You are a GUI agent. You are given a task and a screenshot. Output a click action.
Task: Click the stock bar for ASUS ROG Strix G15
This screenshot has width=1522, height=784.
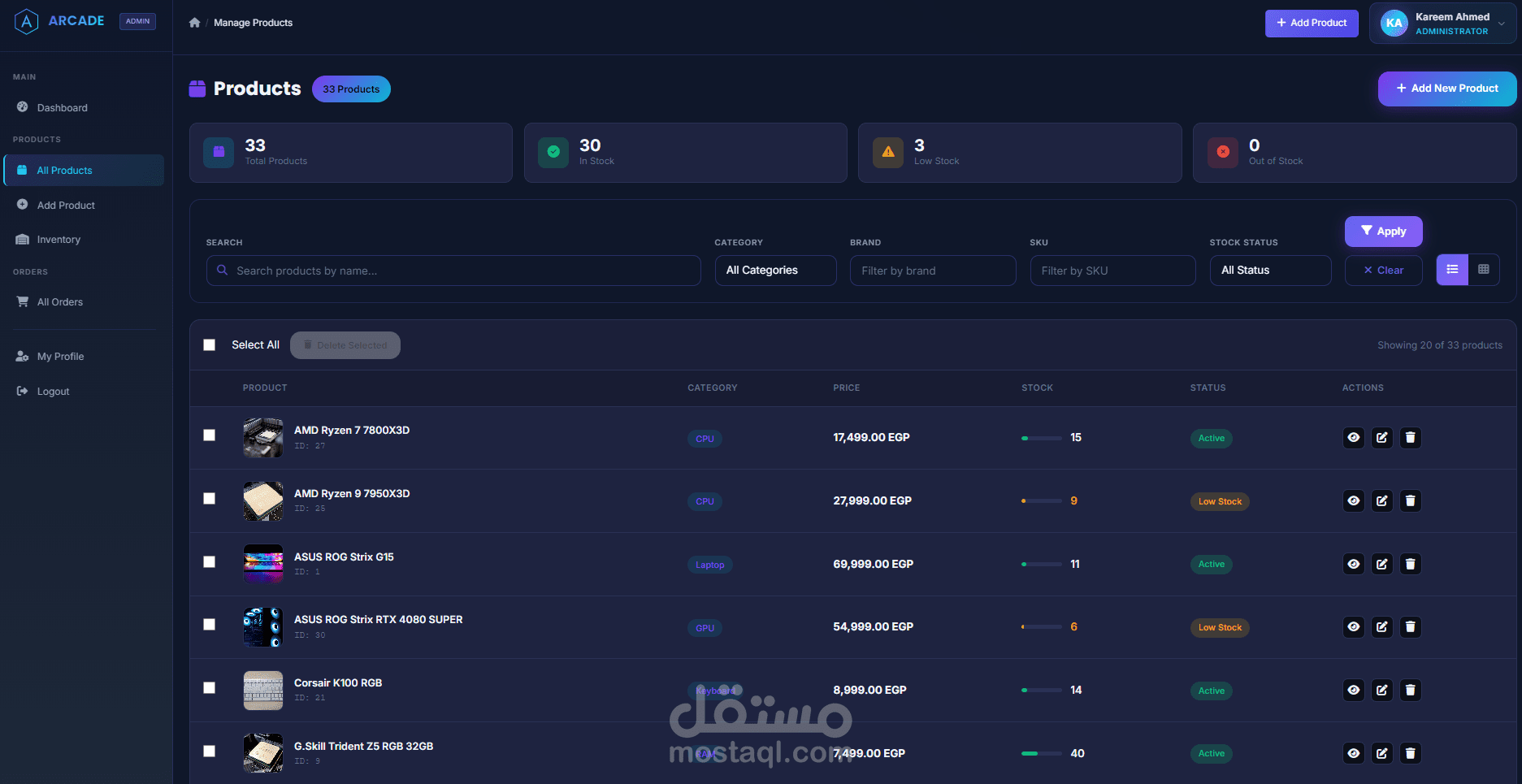pyautogui.click(x=1042, y=564)
